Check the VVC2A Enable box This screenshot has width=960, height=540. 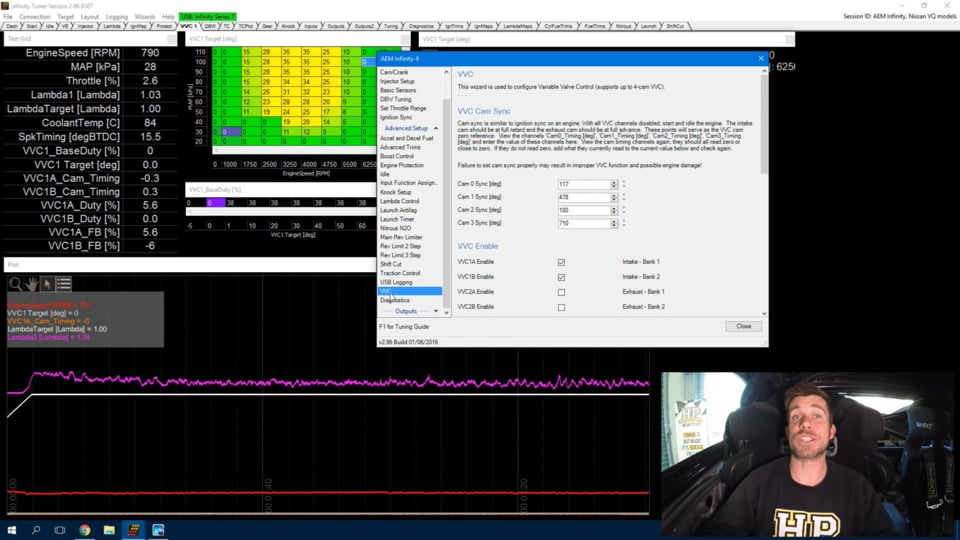561,292
